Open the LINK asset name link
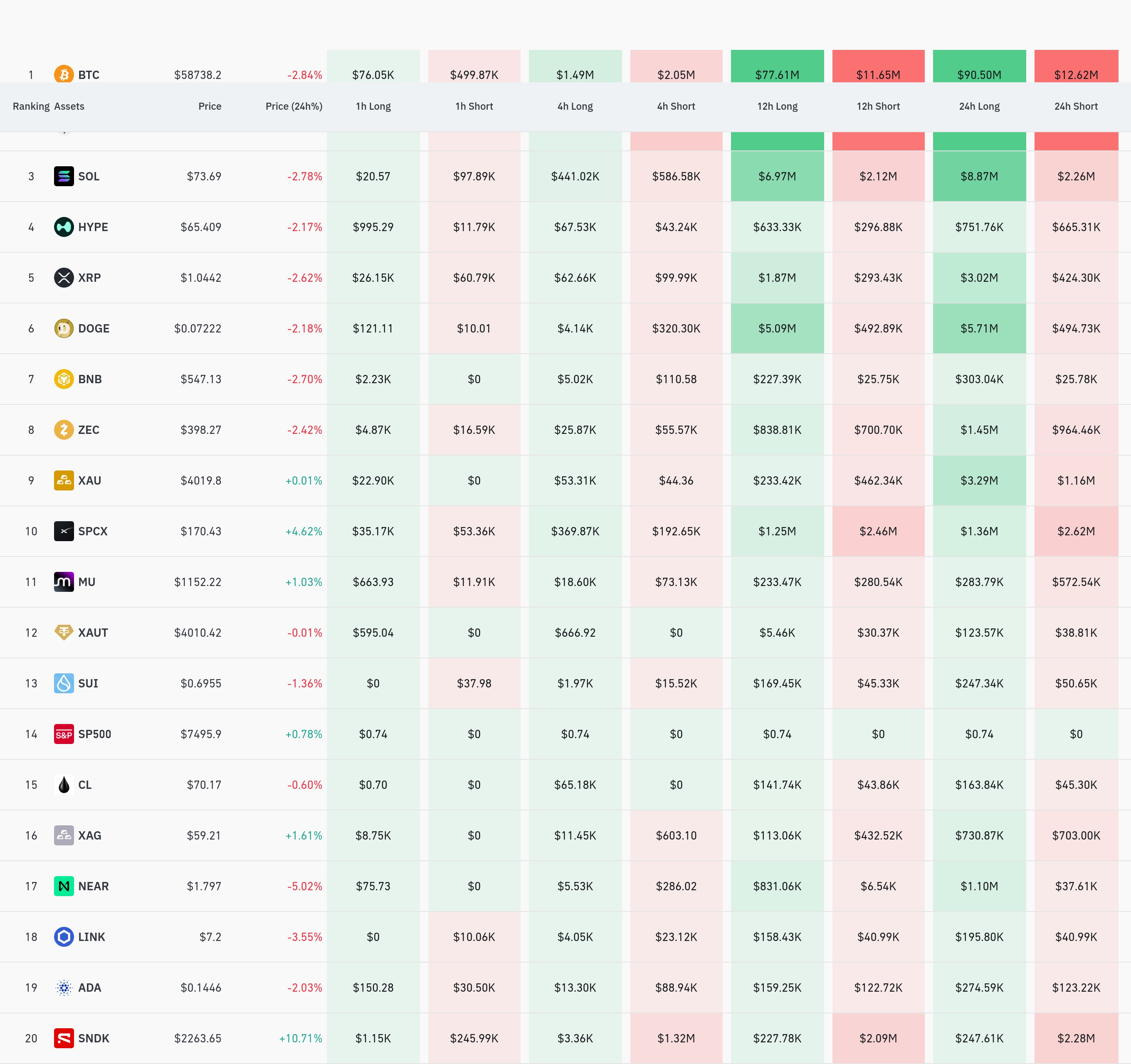Viewport: 1131px width, 1064px height. point(91,937)
